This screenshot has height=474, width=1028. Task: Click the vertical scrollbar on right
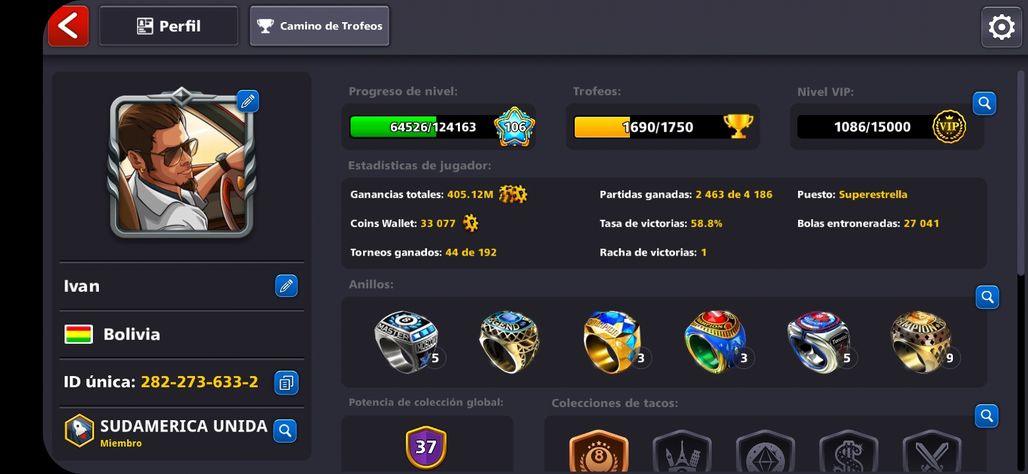click(1021, 172)
